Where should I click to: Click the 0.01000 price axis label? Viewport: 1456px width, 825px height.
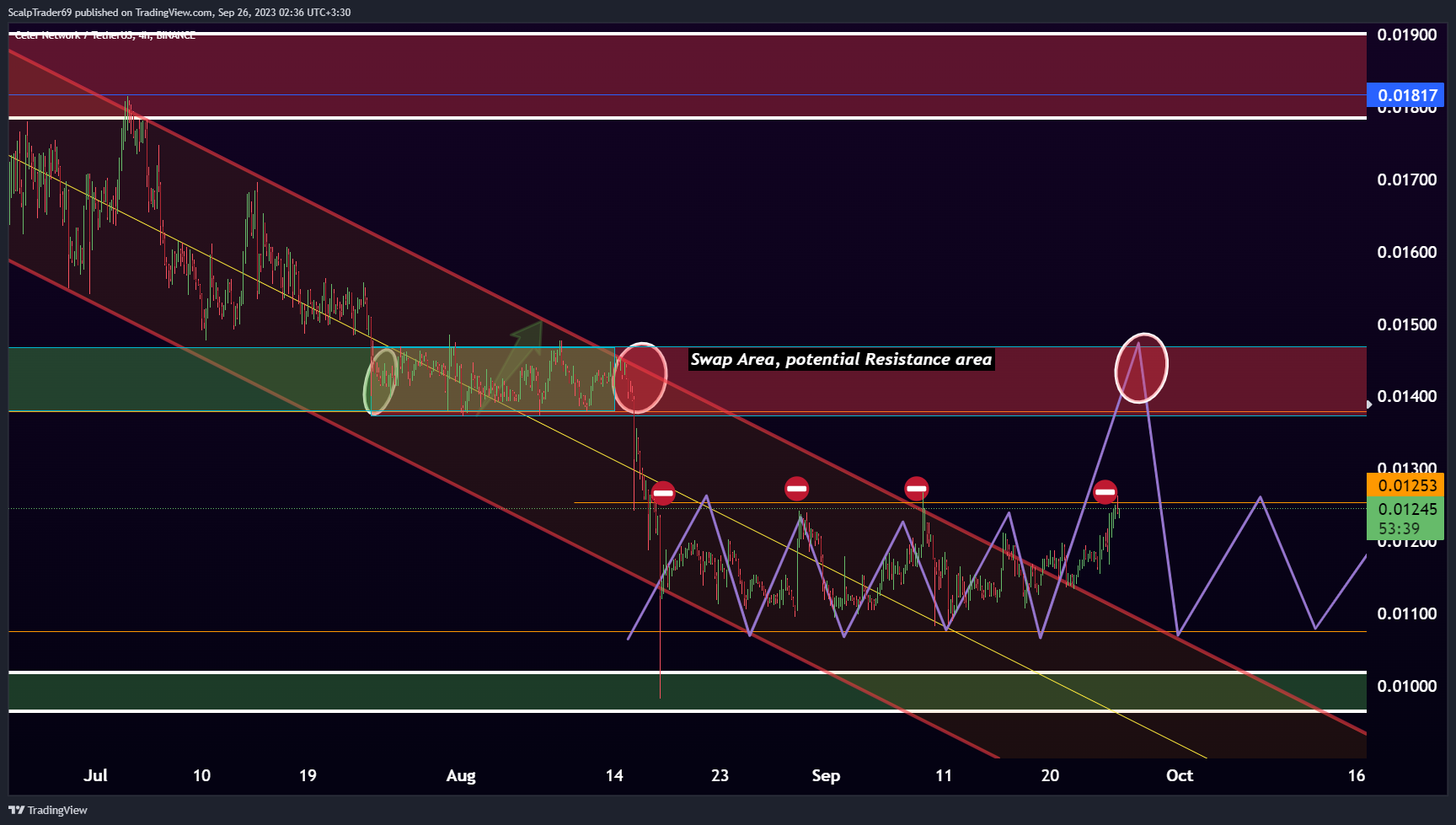1406,686
